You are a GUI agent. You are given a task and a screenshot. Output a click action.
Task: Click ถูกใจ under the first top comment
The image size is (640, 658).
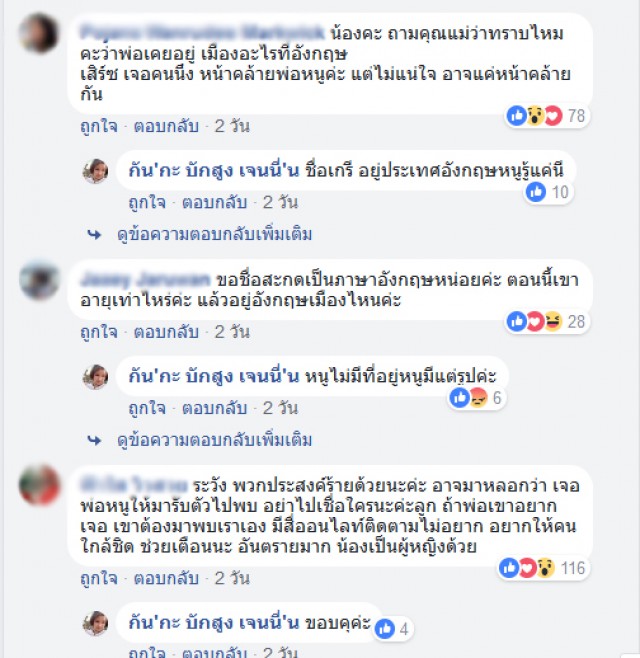(x=99, y=126)
